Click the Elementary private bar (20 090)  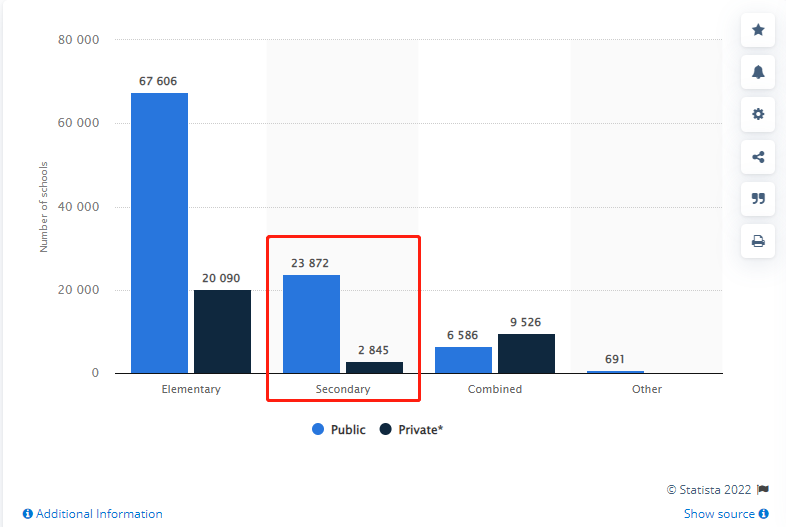tap(223, 331)
